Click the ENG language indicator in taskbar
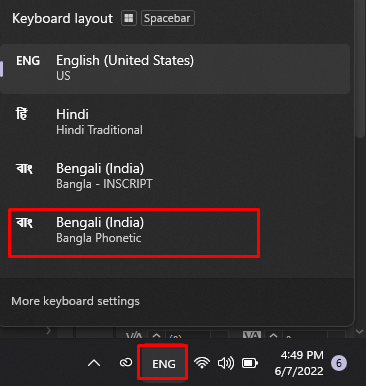This screenshot has width=366, height=386. pyautogui.click(x=163, y=363)
